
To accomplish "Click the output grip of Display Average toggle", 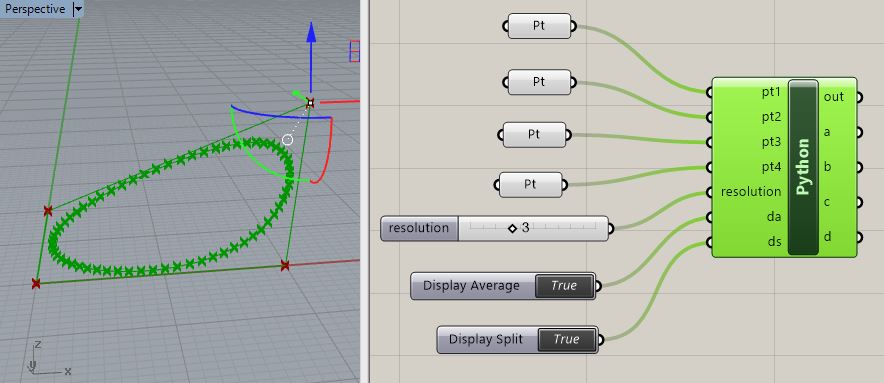I will click(598, 286).
